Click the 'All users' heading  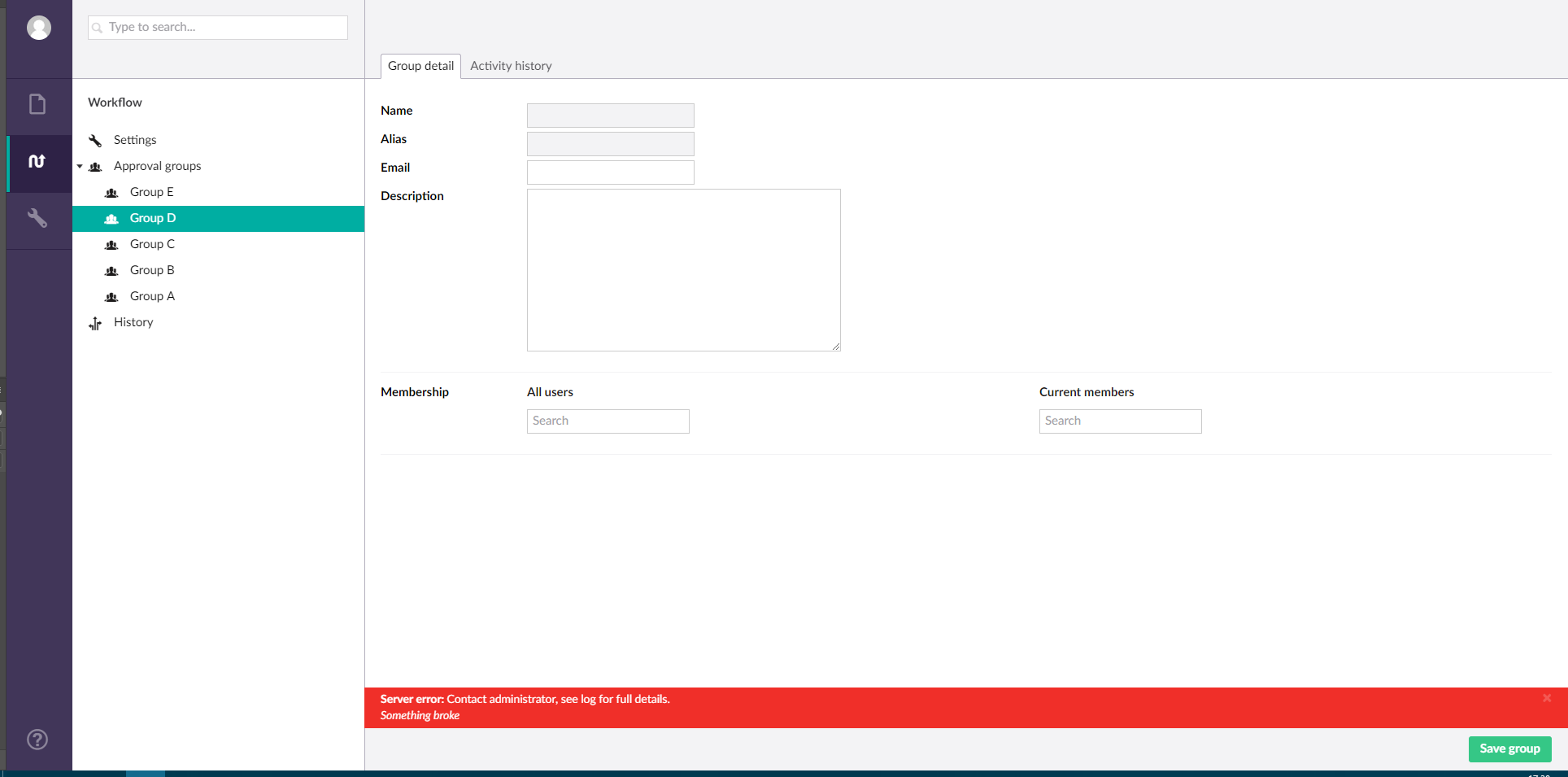(550, 392)
